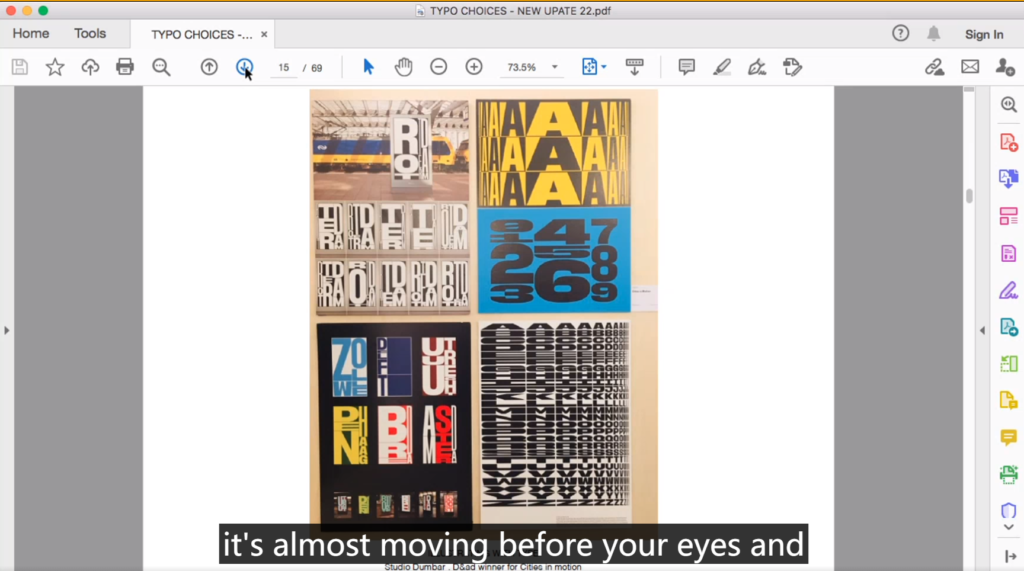Open yellow file tool in right pane
This screenshot has width=1024, height=571.
point(1008,400)
